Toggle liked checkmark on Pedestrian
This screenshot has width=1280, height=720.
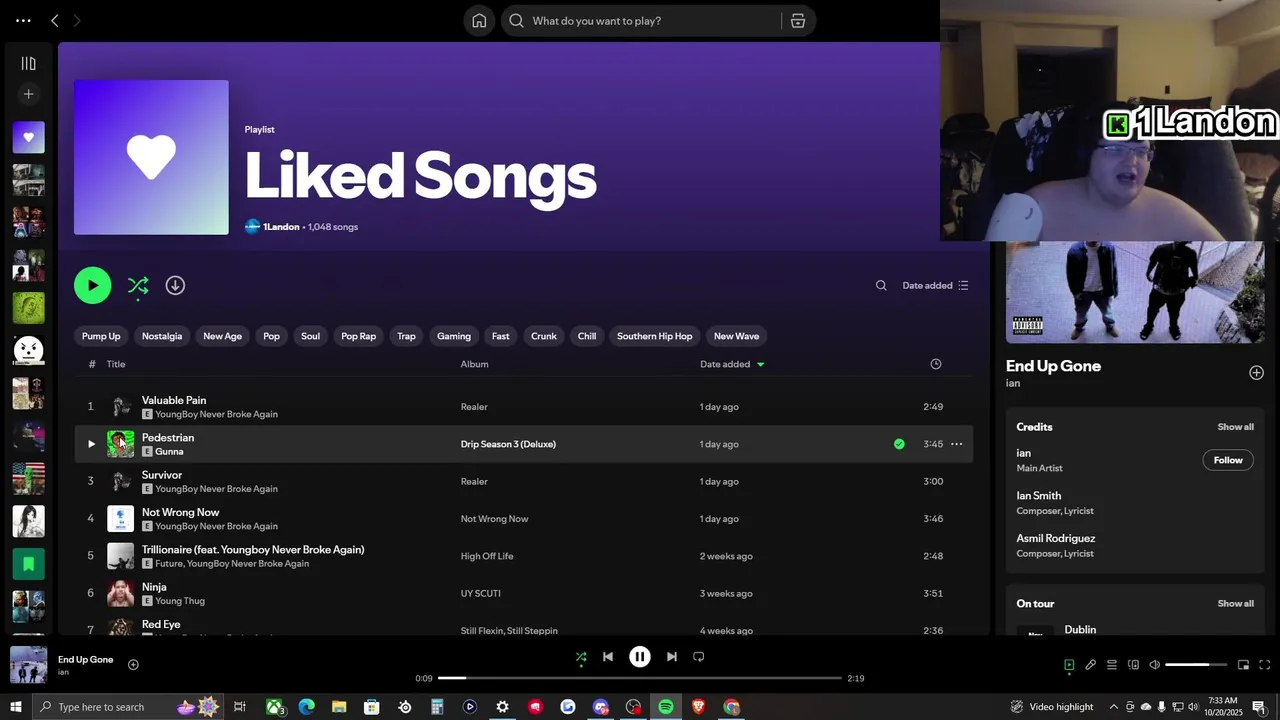899,444
